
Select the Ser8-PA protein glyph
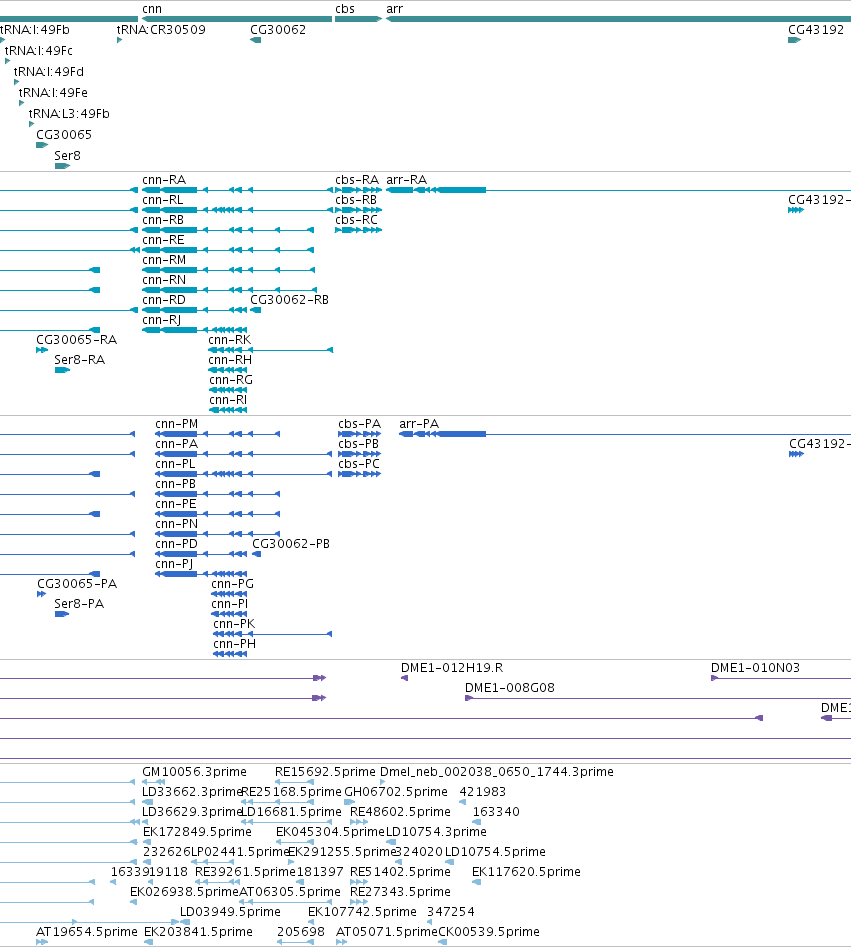point(62,614)
